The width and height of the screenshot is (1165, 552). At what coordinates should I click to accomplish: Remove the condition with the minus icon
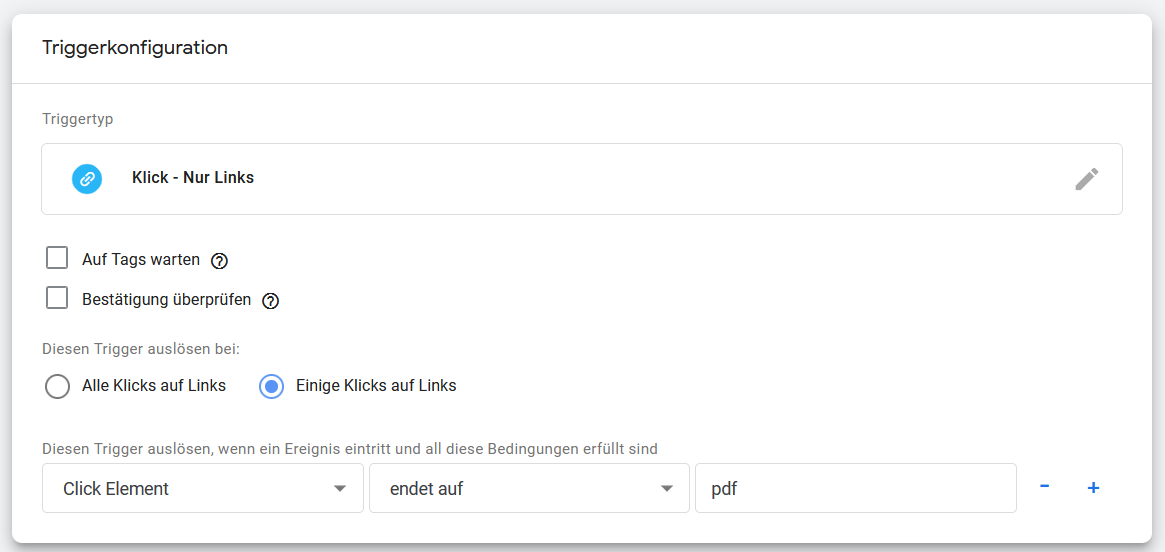tap(1045, 487)
